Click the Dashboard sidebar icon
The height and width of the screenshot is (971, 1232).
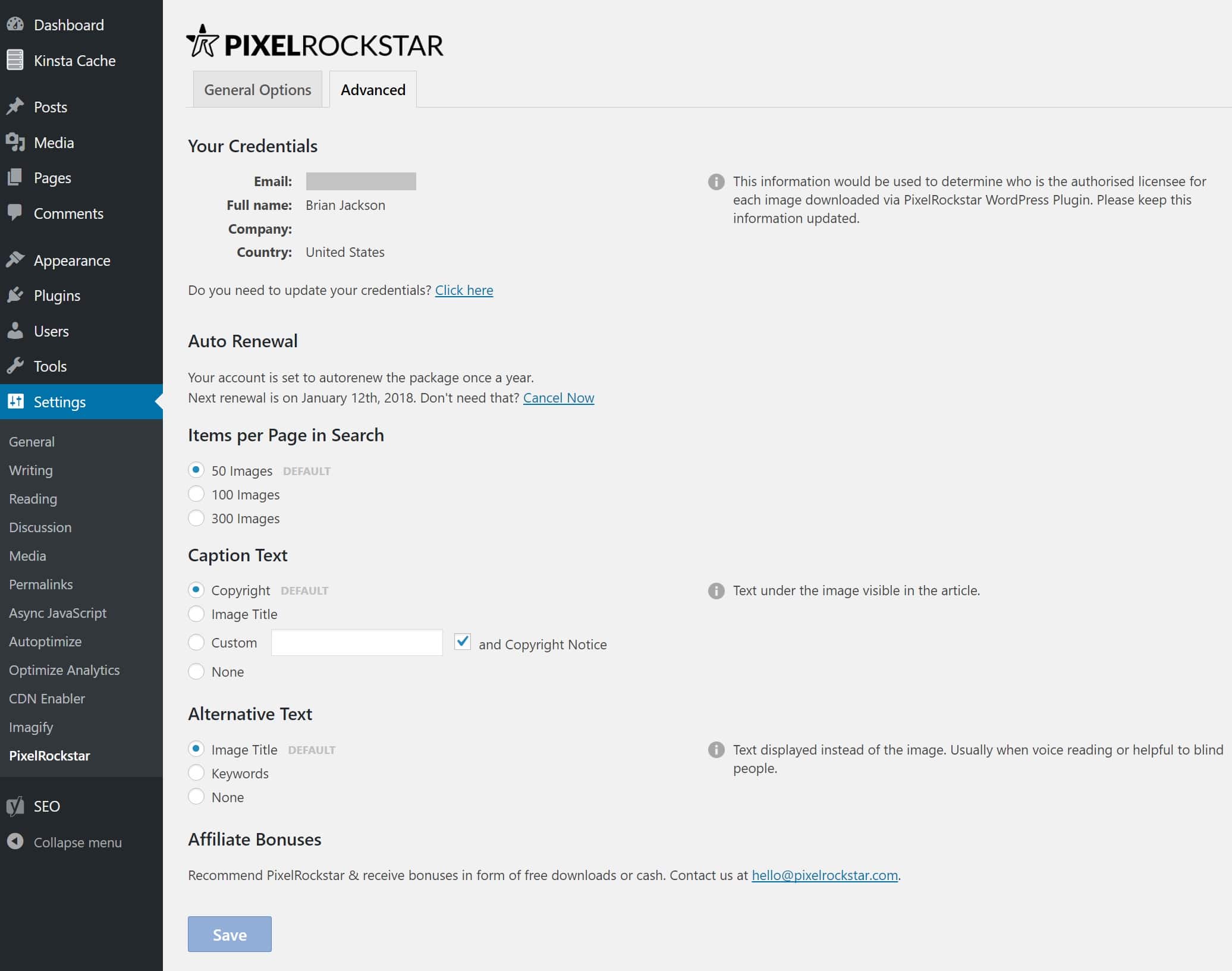coord(17,25)
